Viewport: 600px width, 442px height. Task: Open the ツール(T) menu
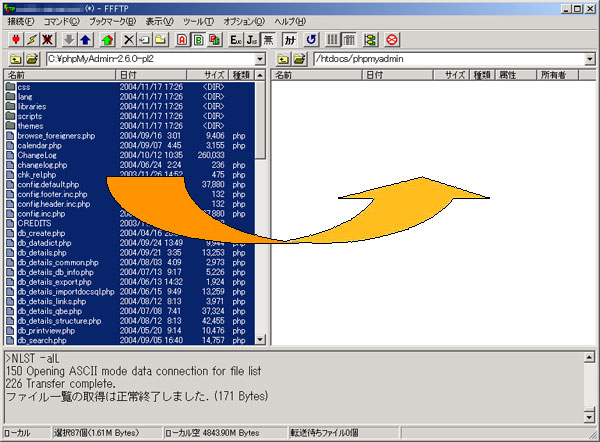(198, 21)
